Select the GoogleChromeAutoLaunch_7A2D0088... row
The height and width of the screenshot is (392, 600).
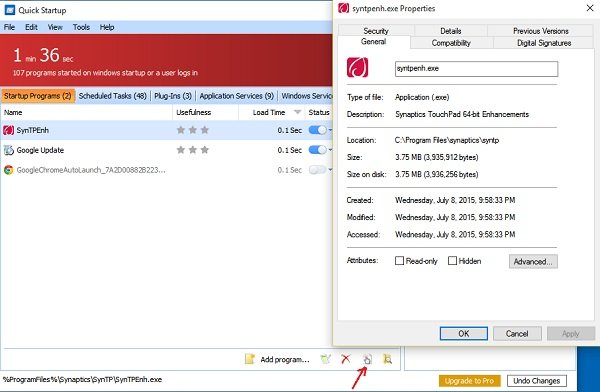coord(167,170)
